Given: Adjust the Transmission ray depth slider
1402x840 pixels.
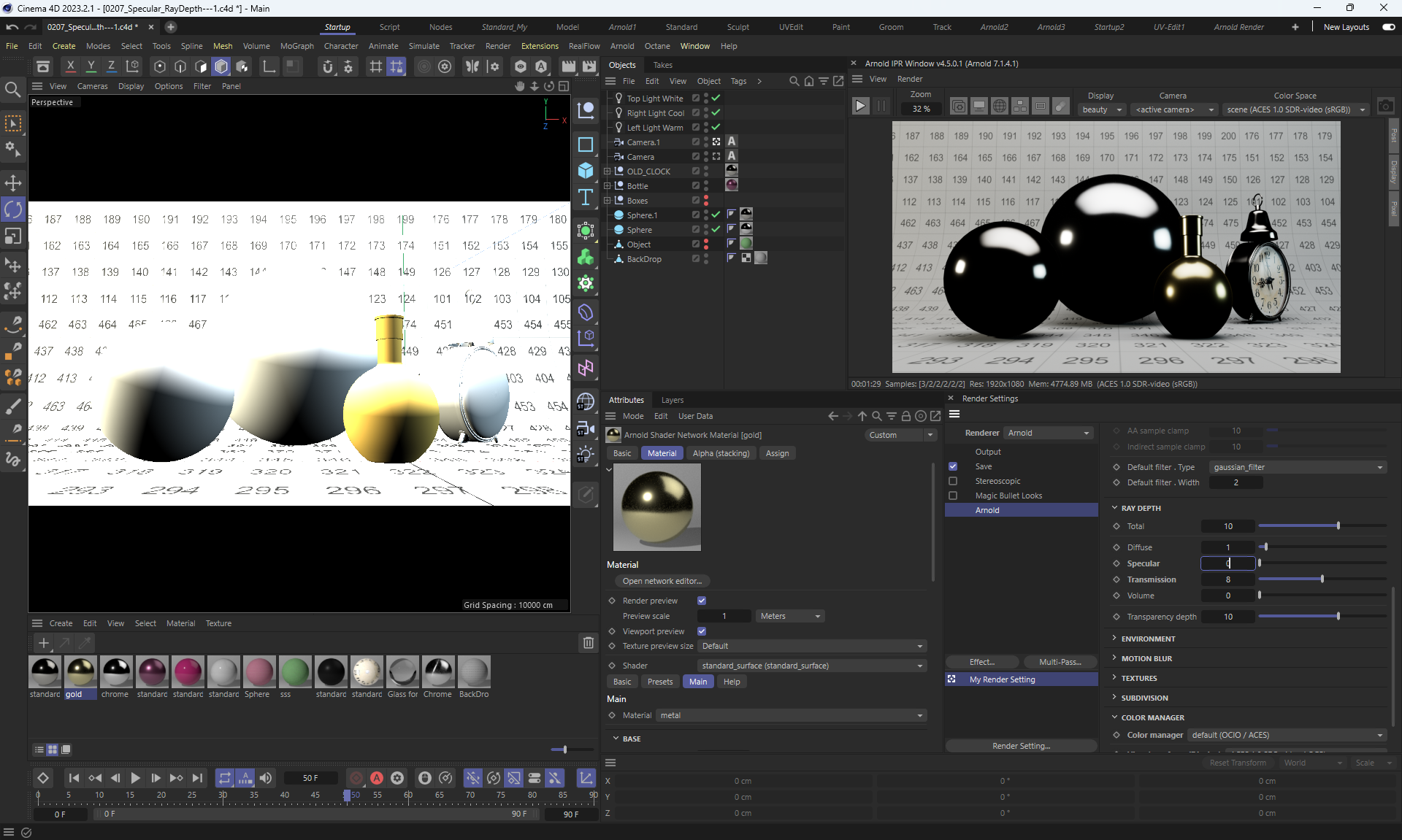Looking at the screenshot, I should 1322,579.
